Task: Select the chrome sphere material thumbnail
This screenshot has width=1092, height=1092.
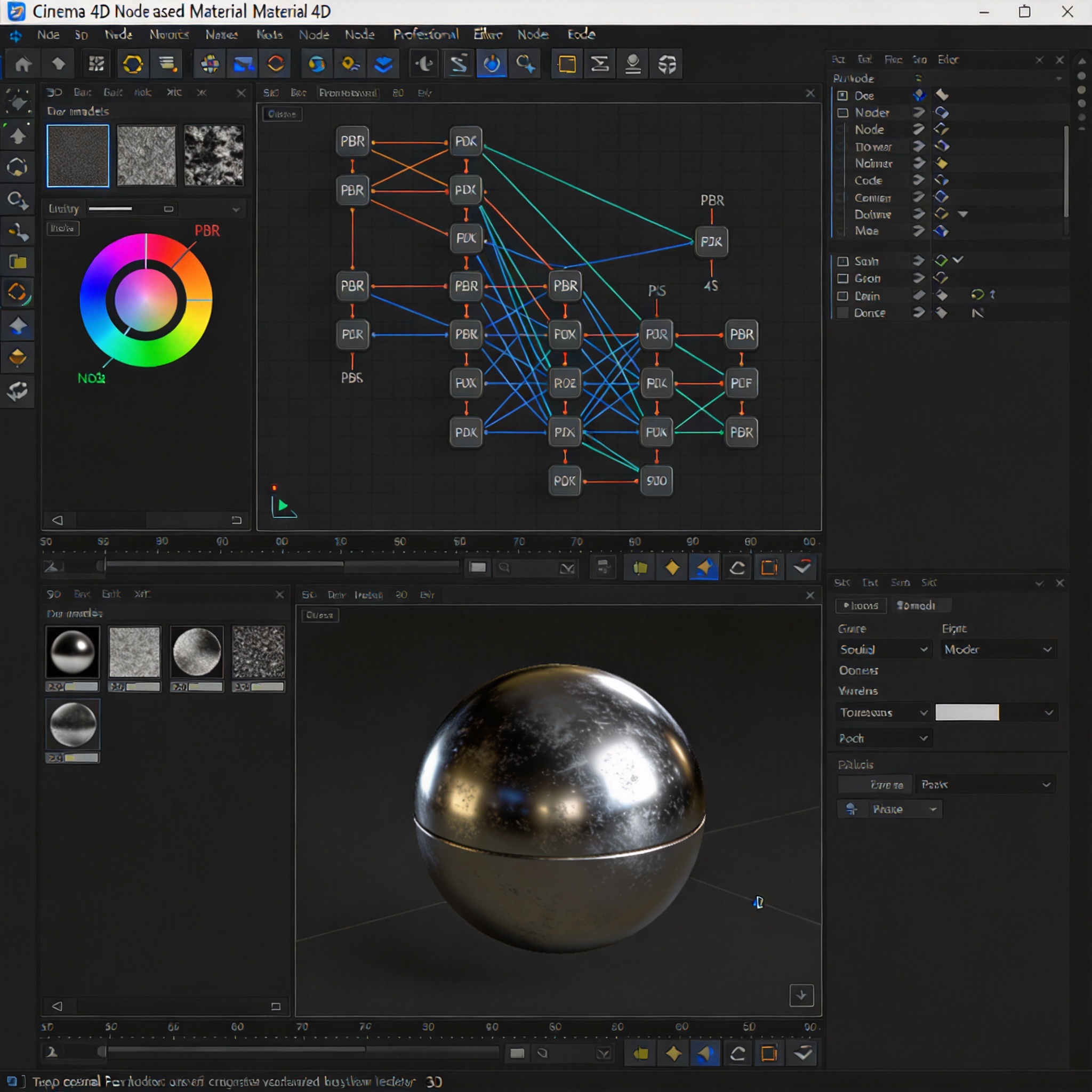Action: (73, 652)
